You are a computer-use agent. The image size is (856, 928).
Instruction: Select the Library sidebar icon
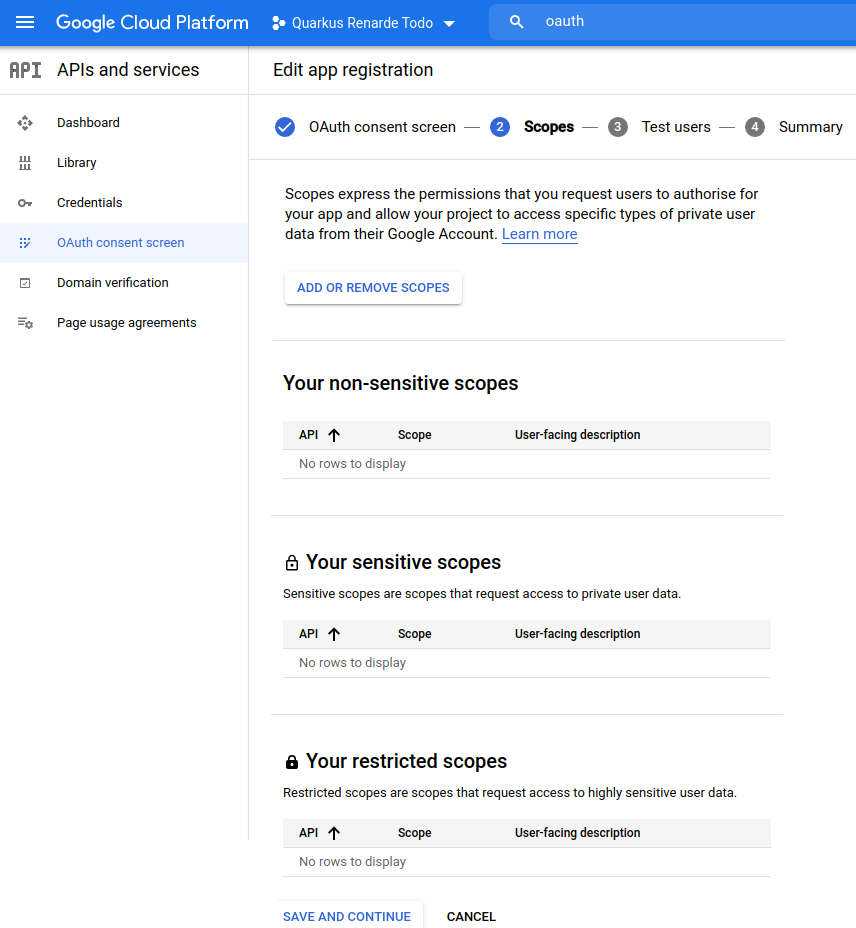click(24, 162)
